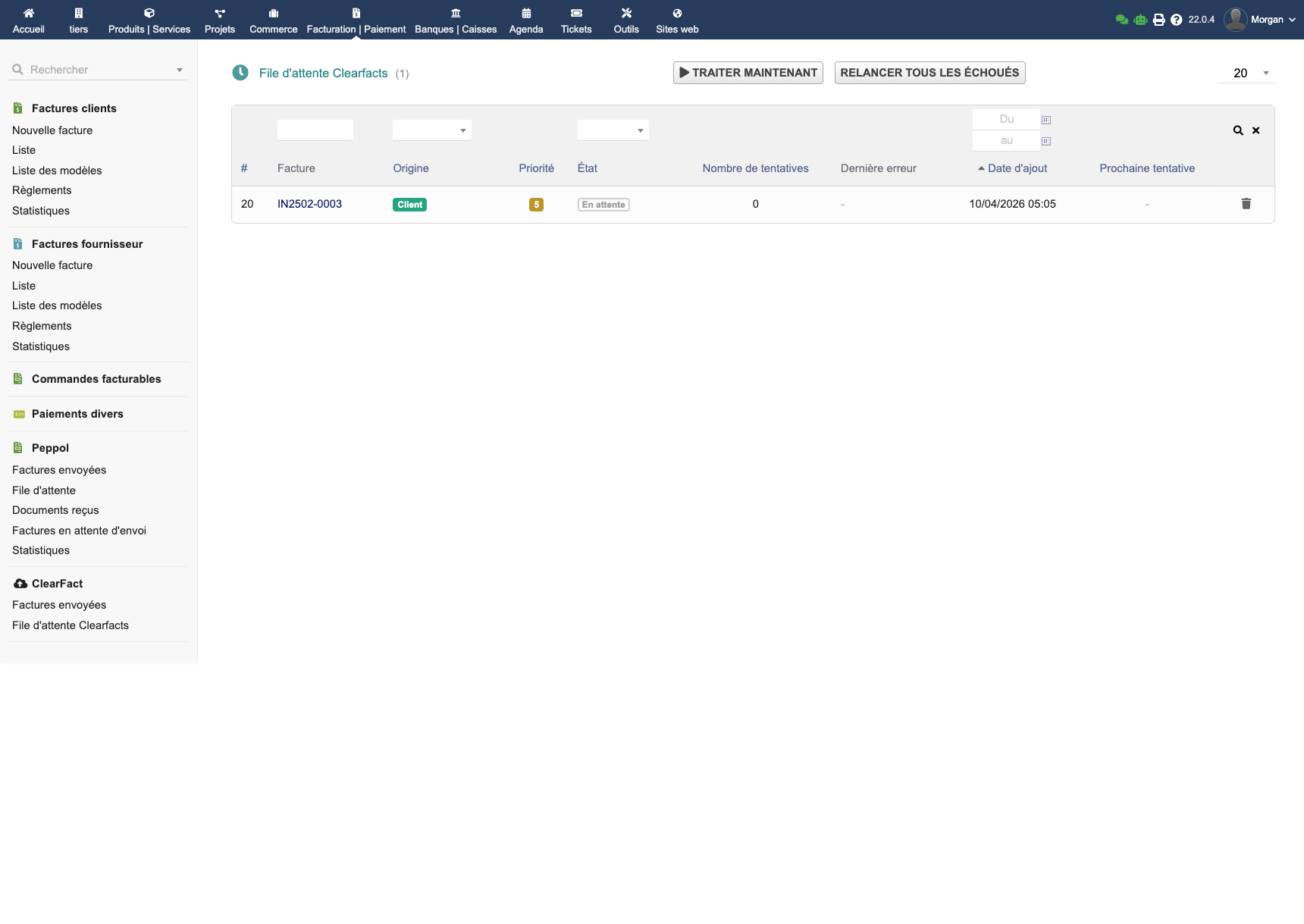Open the 20 results-per-page dropdown
Viewport: 1304px width, 924px height.
[x=1246, y=73]
